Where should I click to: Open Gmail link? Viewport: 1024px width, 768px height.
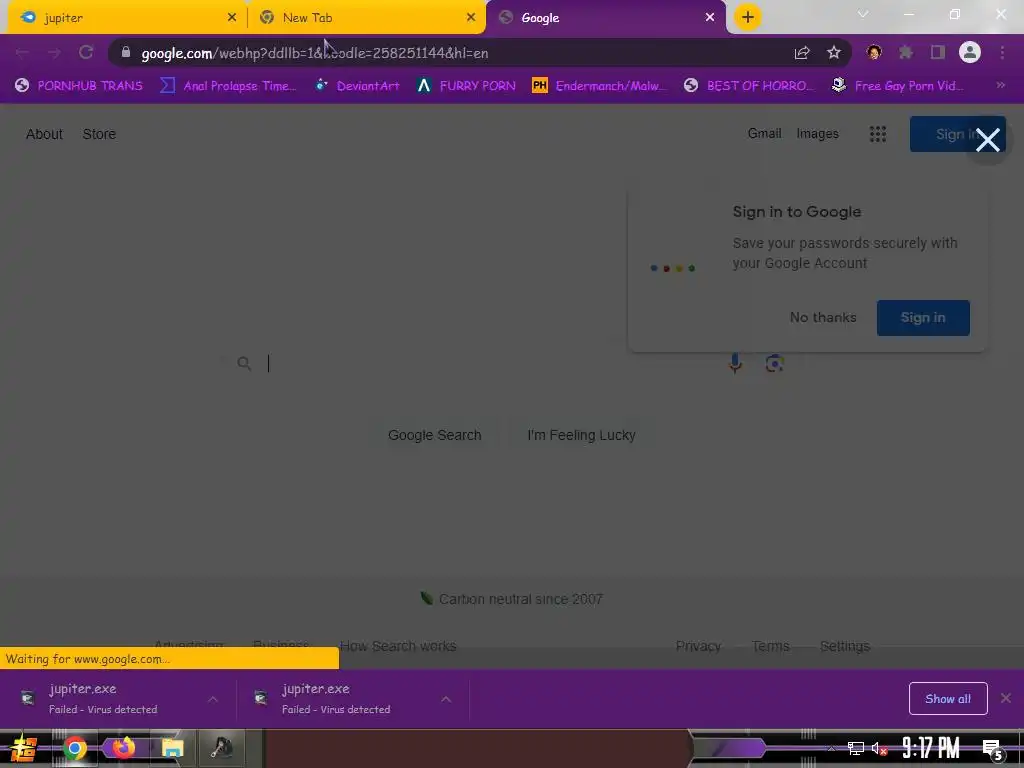(765, 133)
